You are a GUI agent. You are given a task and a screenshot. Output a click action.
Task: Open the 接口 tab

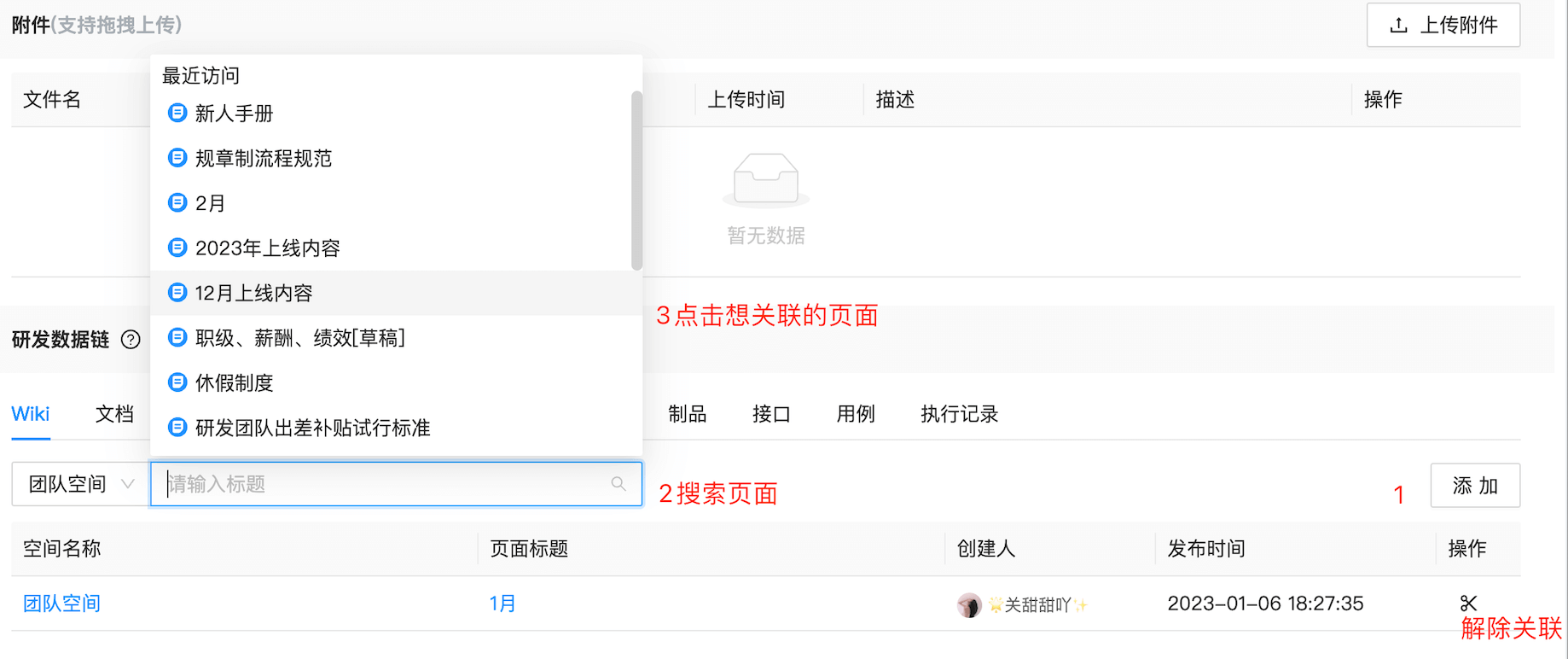pyautogui.click(x=770, y=413)
